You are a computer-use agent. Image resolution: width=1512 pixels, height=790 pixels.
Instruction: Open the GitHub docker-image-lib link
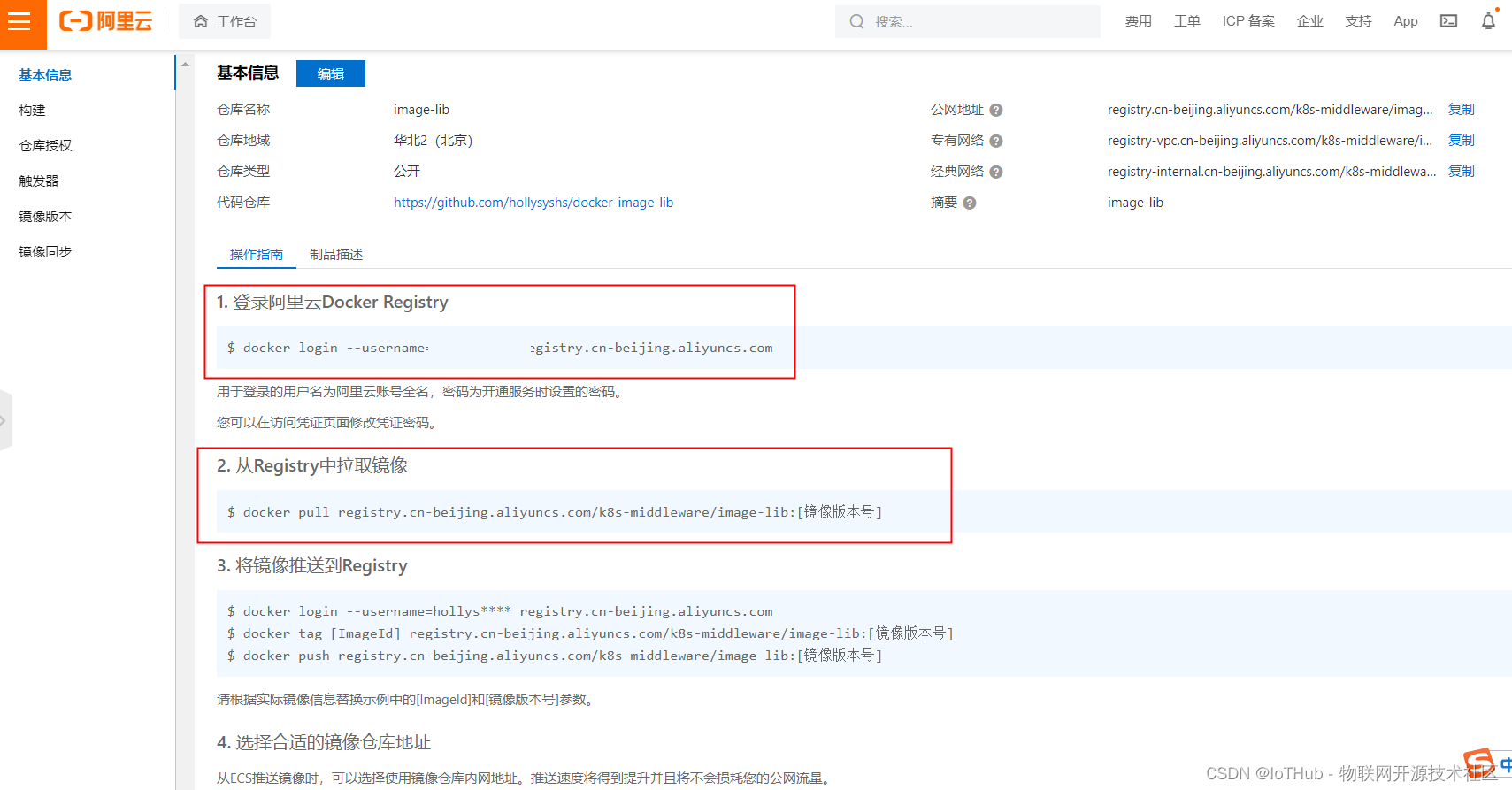tap(533, 203)
